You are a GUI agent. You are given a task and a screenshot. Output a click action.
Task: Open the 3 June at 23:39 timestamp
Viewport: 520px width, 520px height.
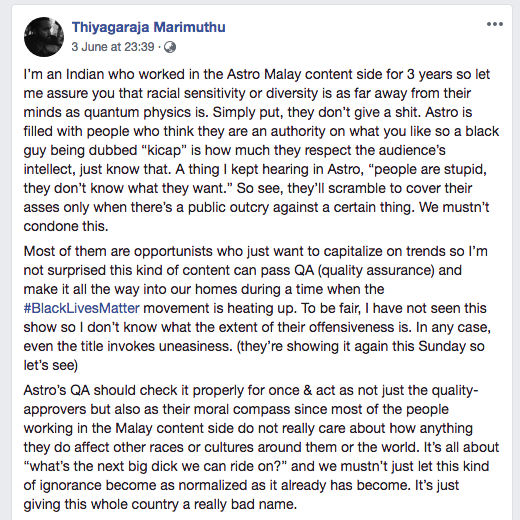[113, 47]
